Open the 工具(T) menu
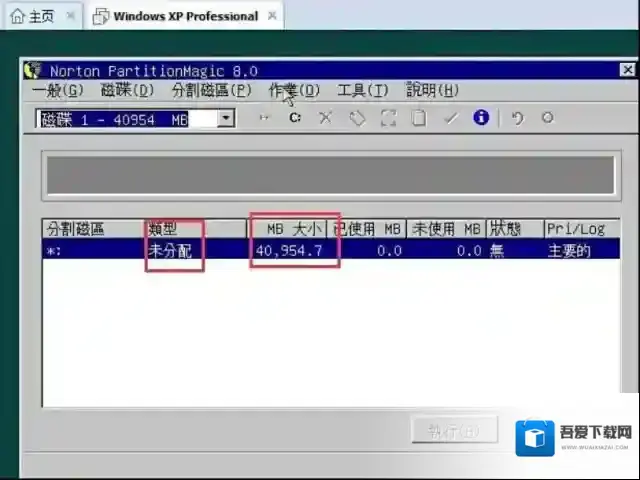Screen dimensions: 640x480 362,91
